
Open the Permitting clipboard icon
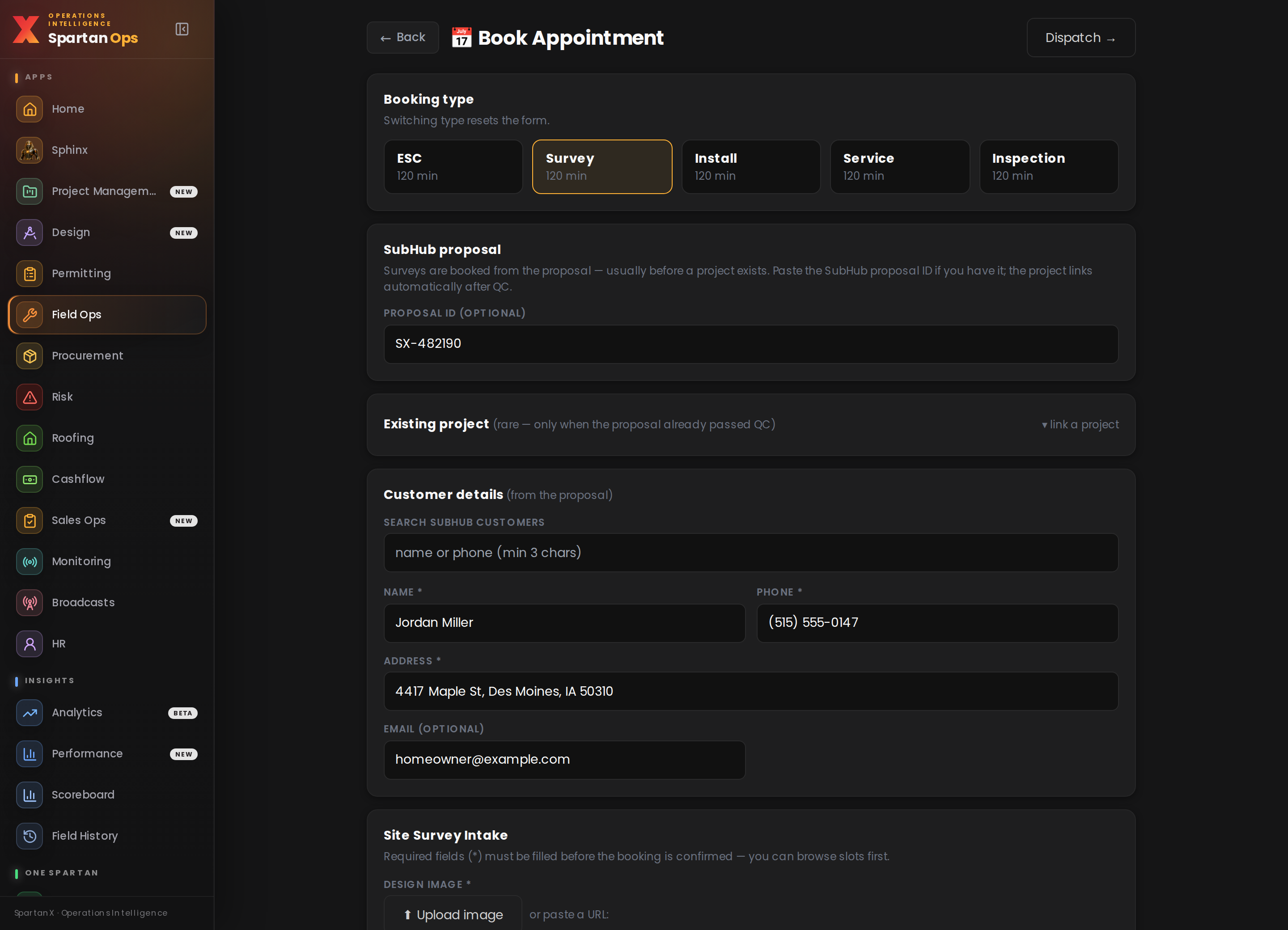(x=30, y=274)
